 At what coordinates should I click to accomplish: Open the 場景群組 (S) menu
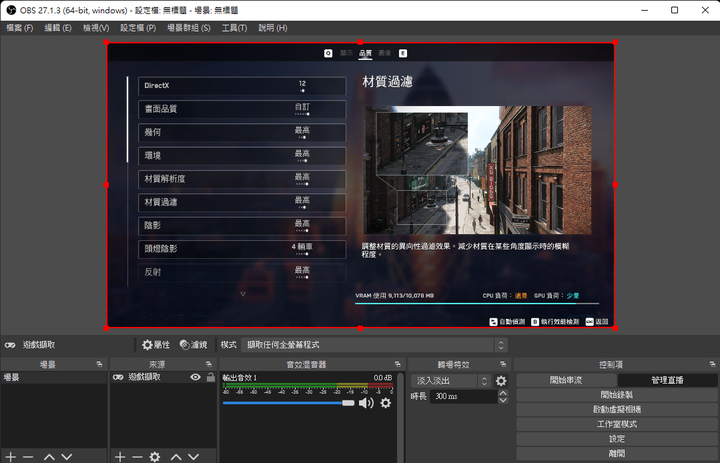coord(189,28)
